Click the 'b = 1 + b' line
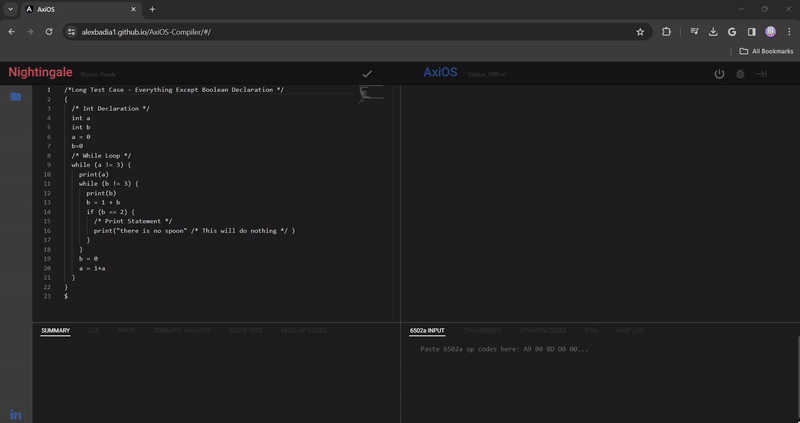The height and width of the screenshot is (423, 800). (103, 203)
